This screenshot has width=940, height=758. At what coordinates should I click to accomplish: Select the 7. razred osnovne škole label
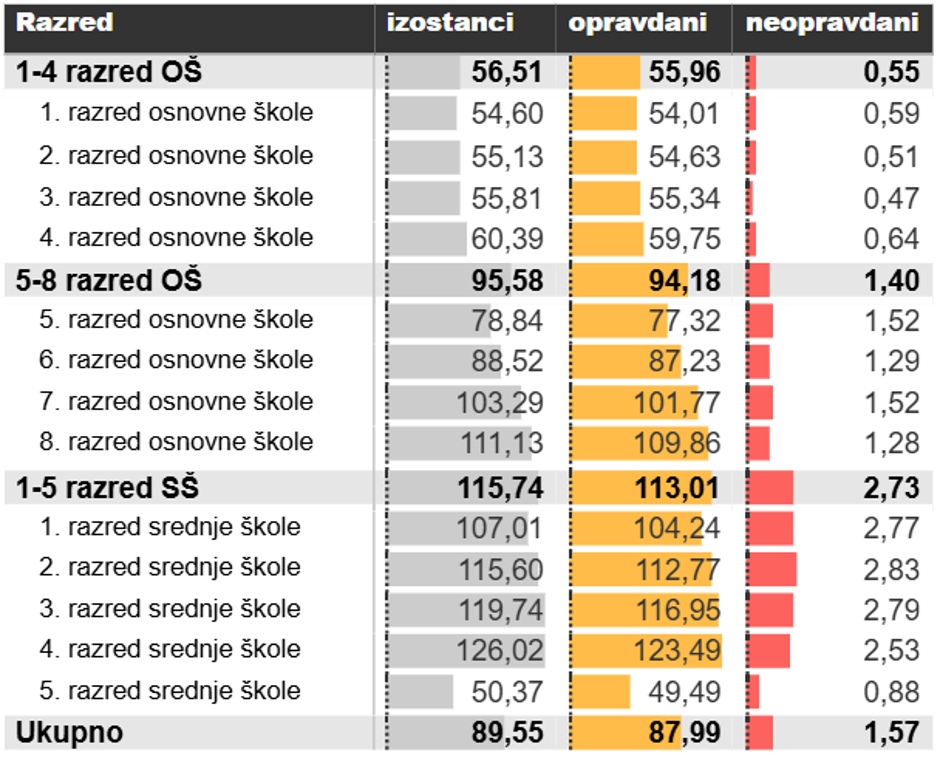coord(176,402)
